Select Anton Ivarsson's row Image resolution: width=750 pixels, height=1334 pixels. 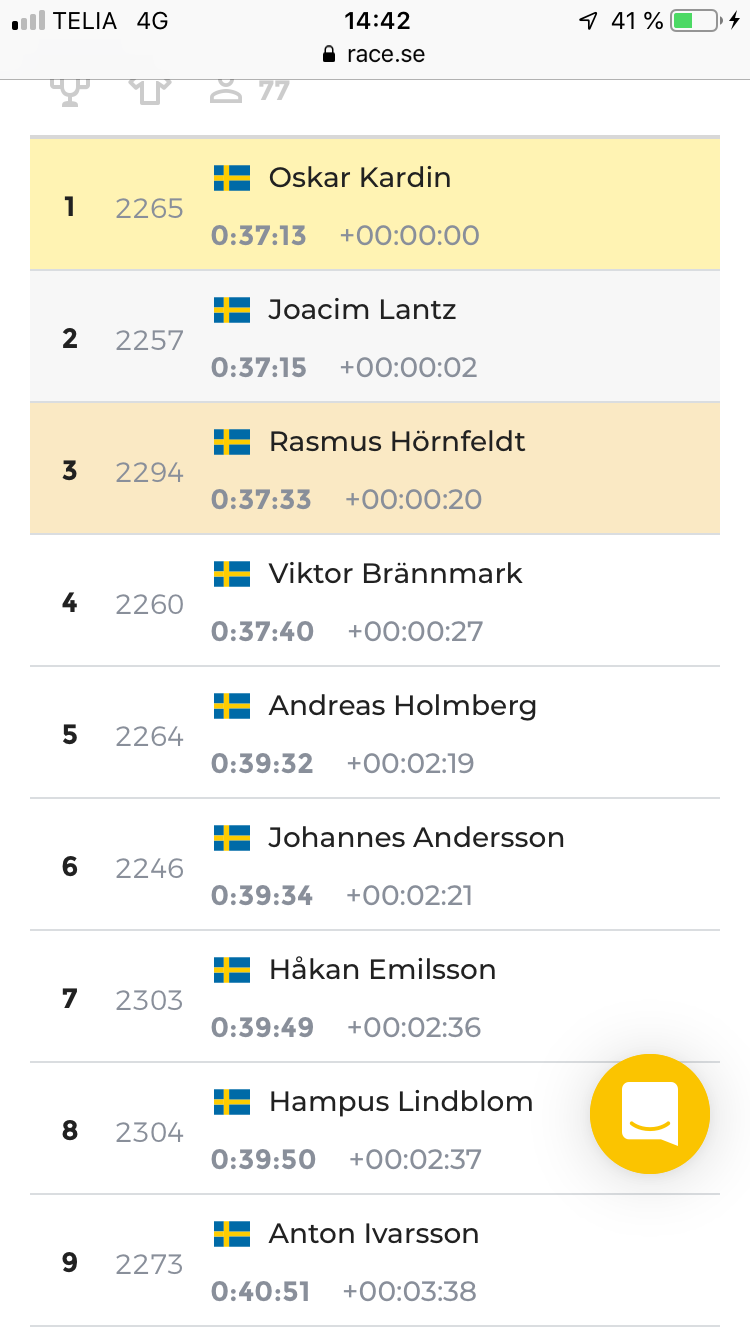pyautogui.click(x=375, y=1261)
